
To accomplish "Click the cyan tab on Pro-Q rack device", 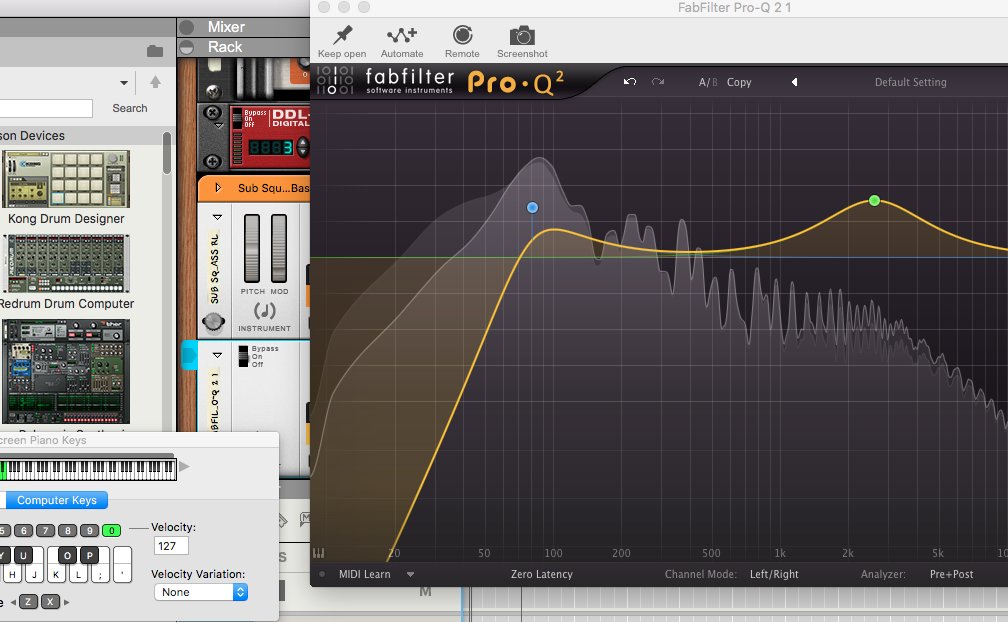I will (x=189, y=355).
